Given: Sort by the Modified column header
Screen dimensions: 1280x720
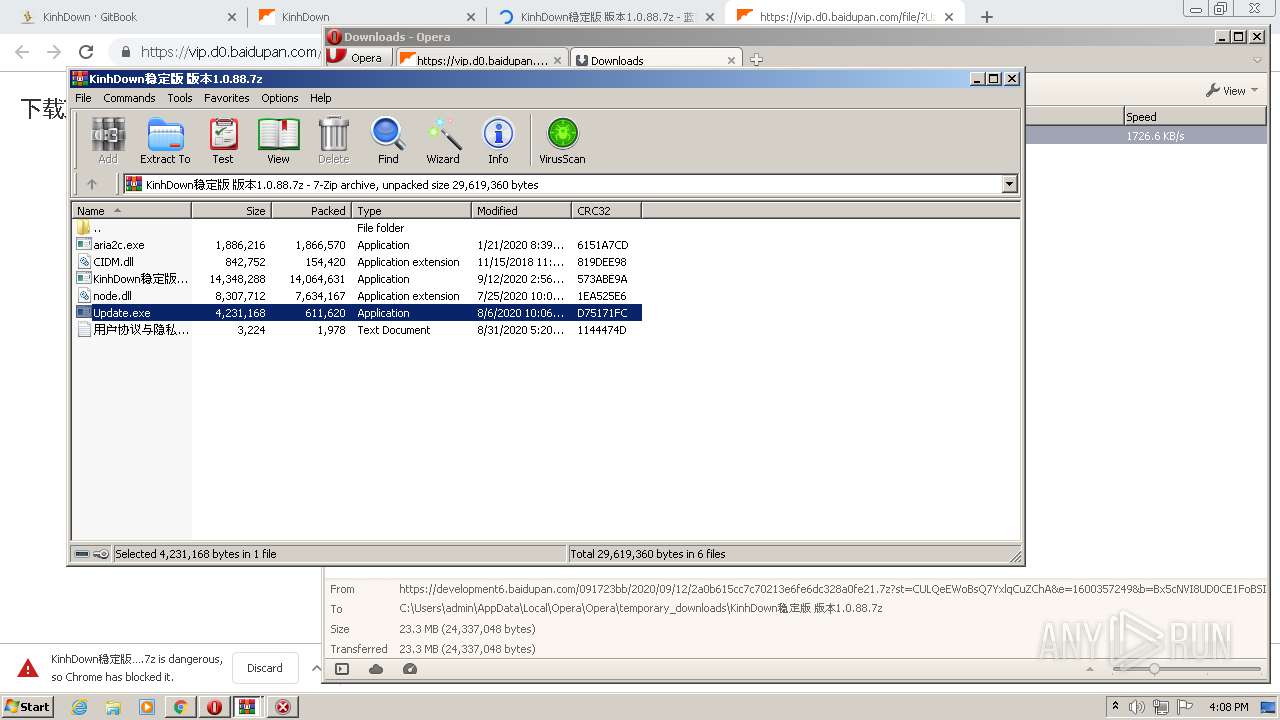Looking at the screenshot, I should [x=521, y=210].
